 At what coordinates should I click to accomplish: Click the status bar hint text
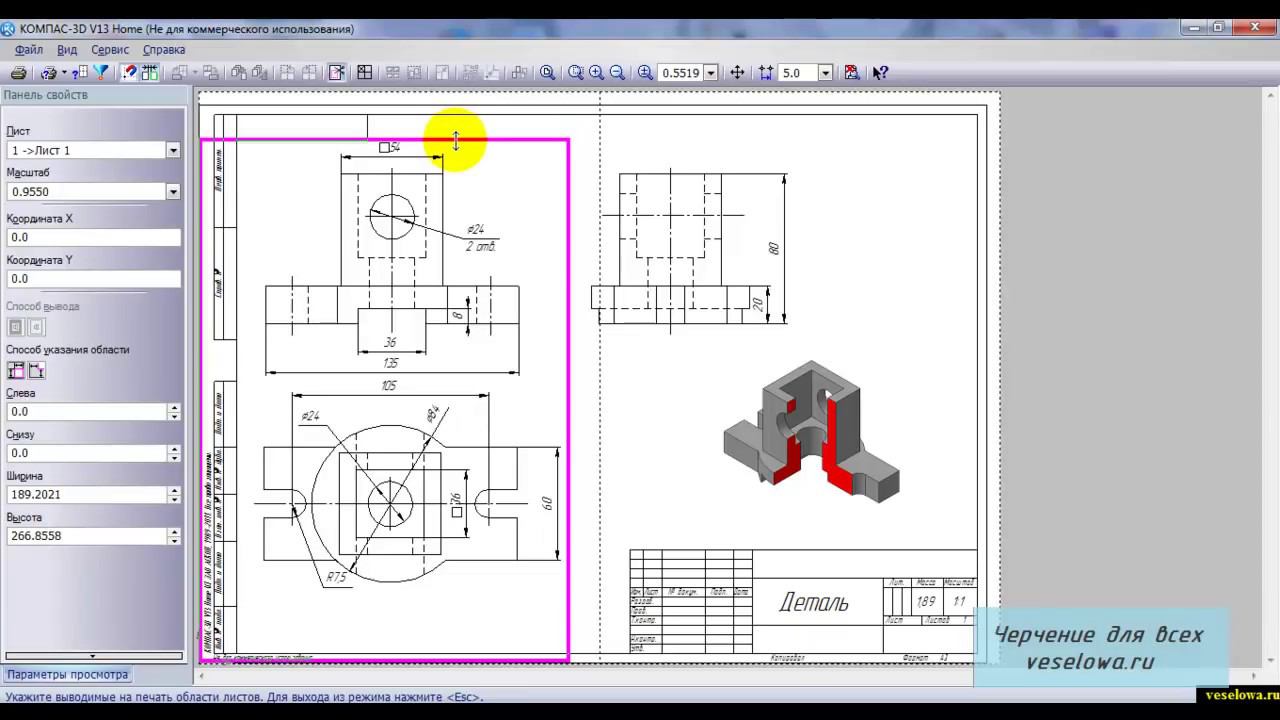[244, 697]
